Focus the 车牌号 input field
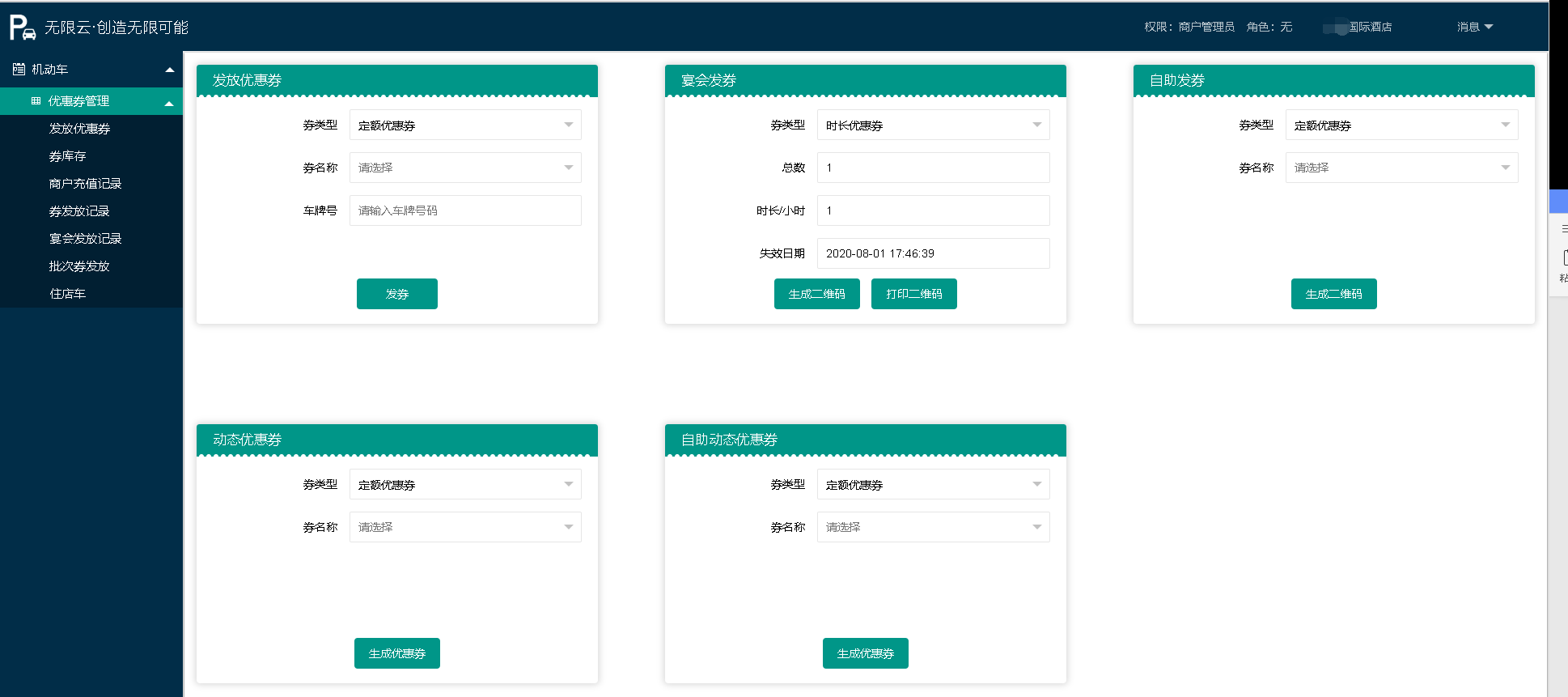This screenshot has width=1568, height=697. 465,210
